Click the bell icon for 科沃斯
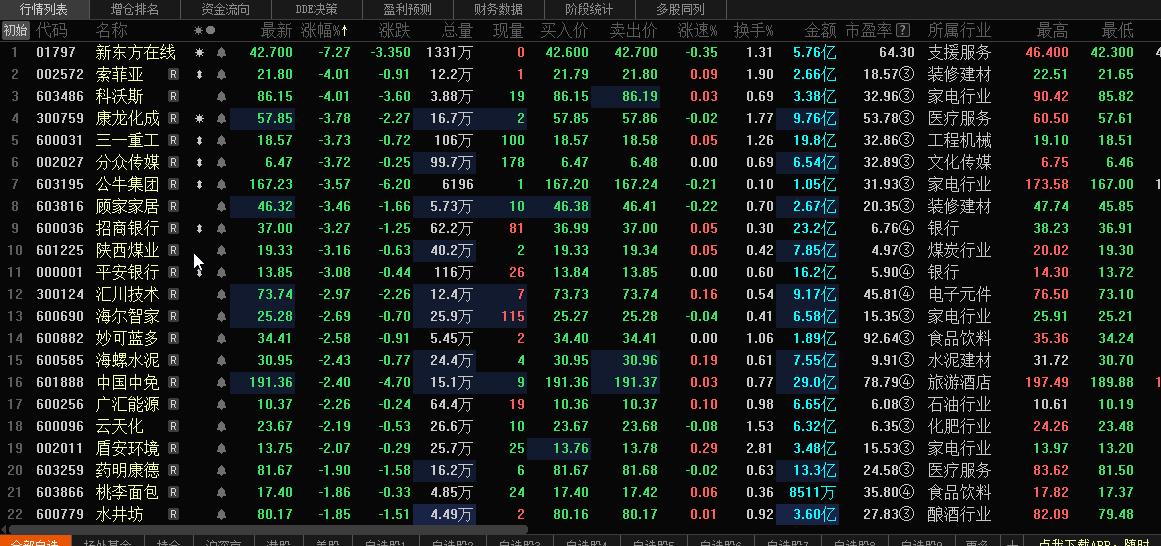The image size is (1161, 546). [221, 96]
